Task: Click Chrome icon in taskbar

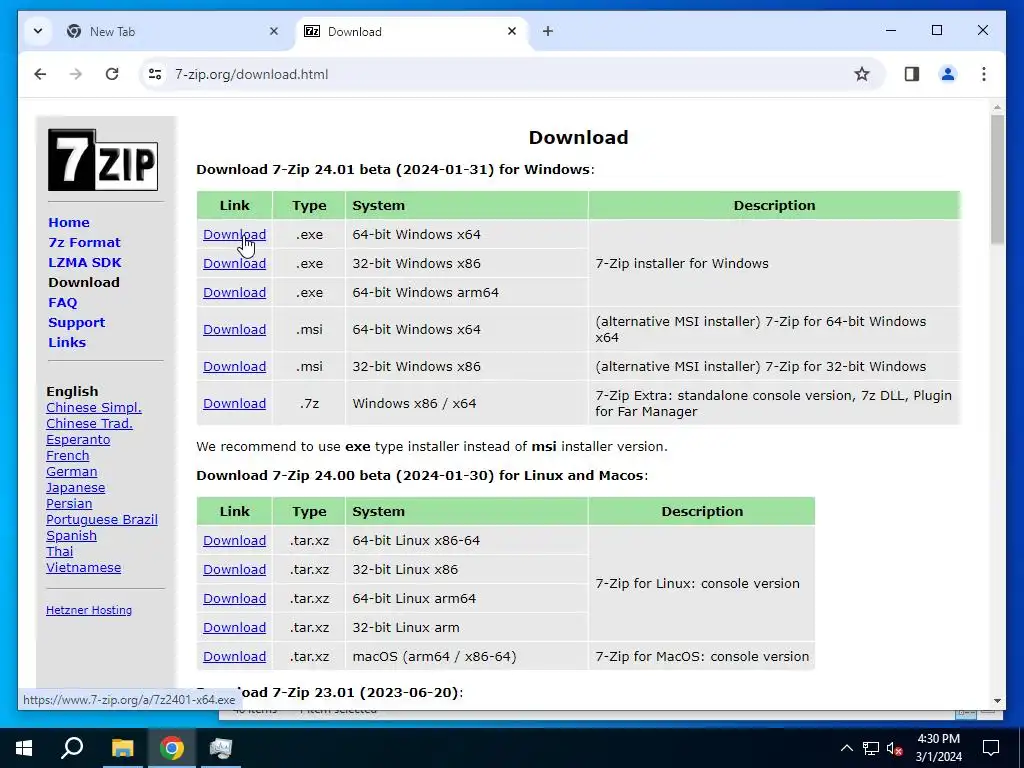Action: 172,748
